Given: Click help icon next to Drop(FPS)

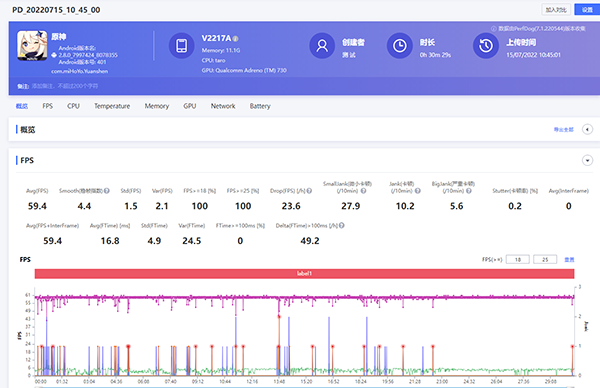Looking at the screenshot, I should [x=309, y=191].
